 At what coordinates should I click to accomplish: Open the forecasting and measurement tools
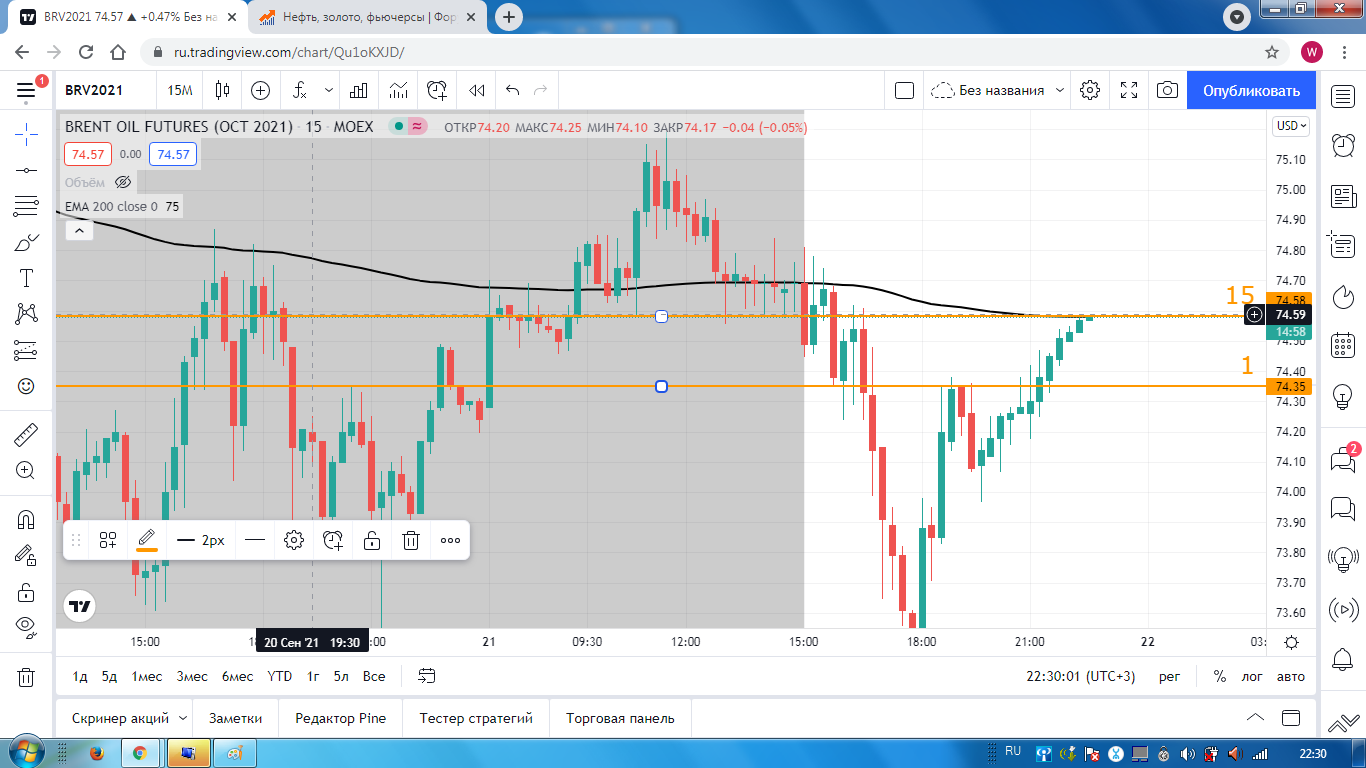click(26, 350)
